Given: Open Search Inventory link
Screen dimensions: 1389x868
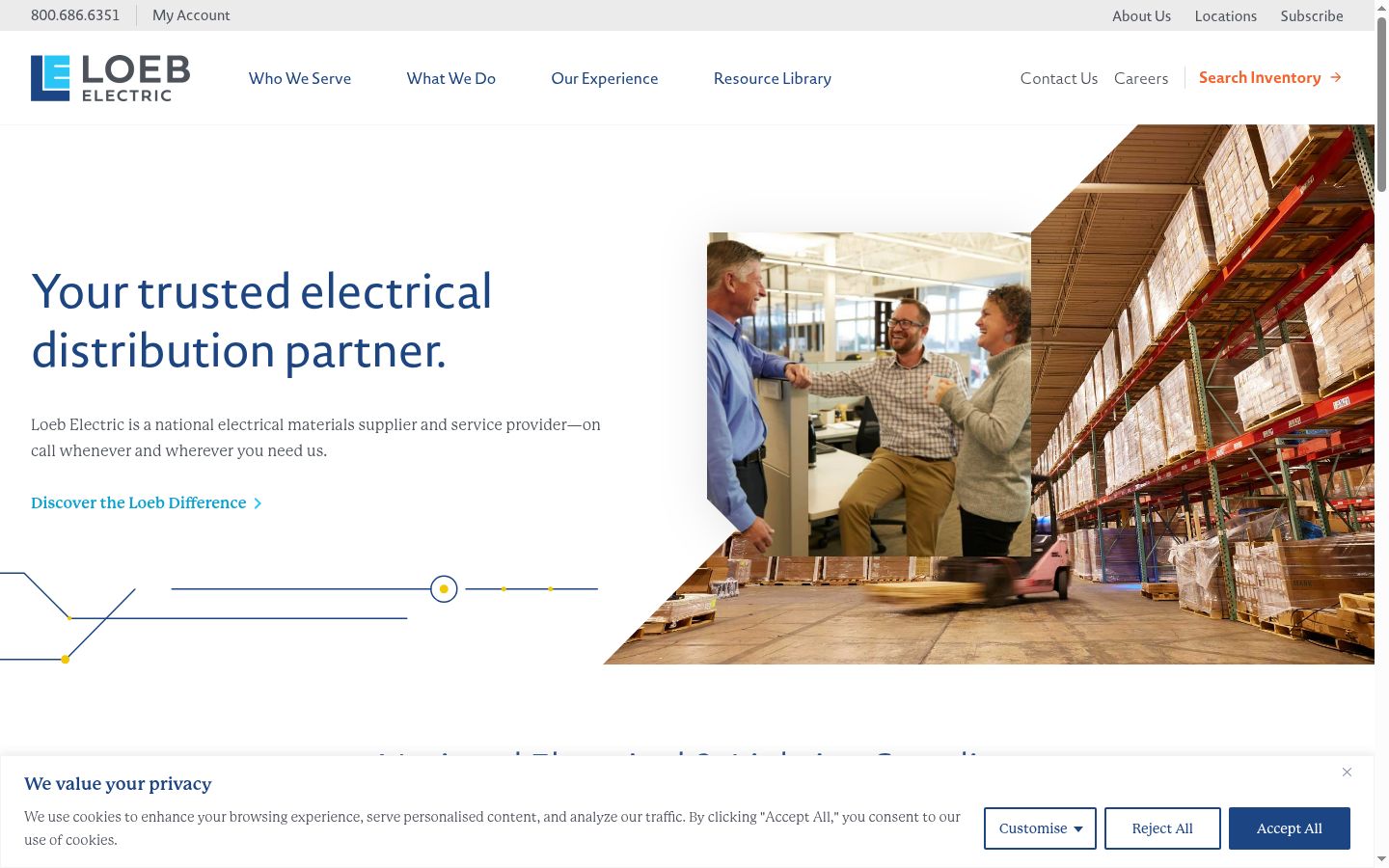Looking at the screenshot, I should [x=1260, y=77].
